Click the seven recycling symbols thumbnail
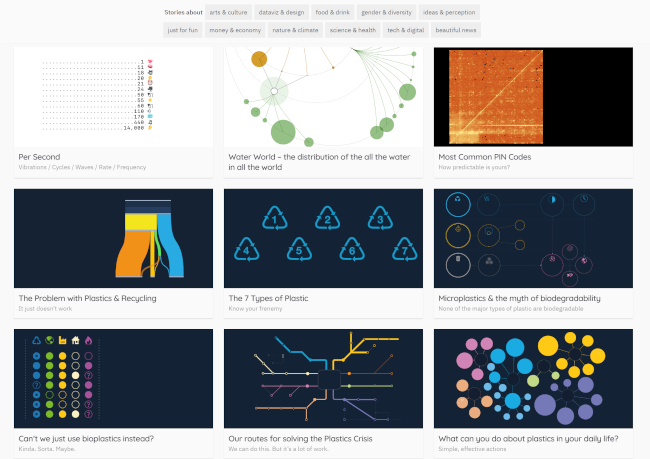The height and width of the screenshot is (459, 650). coord(323,238)
